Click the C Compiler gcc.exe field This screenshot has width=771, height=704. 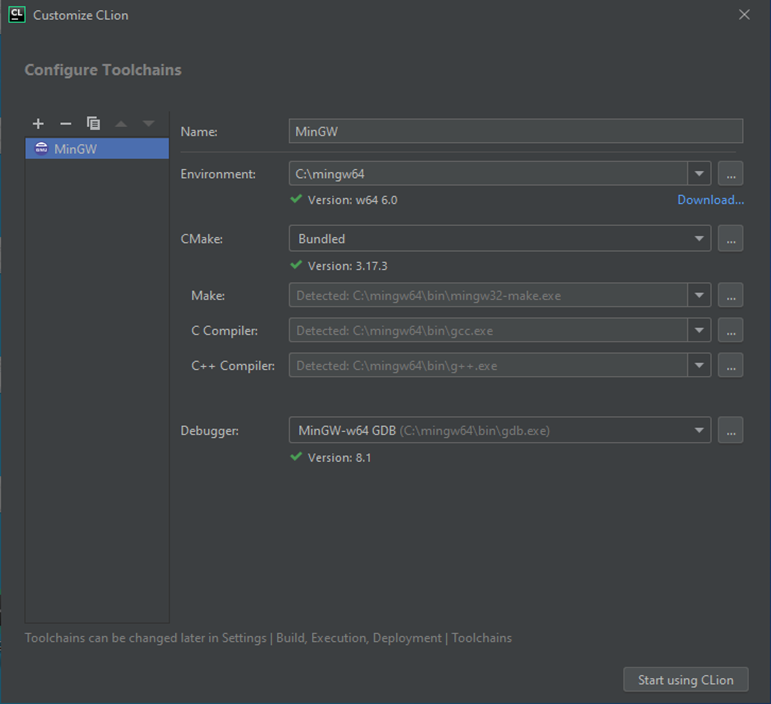pos(488,330)
